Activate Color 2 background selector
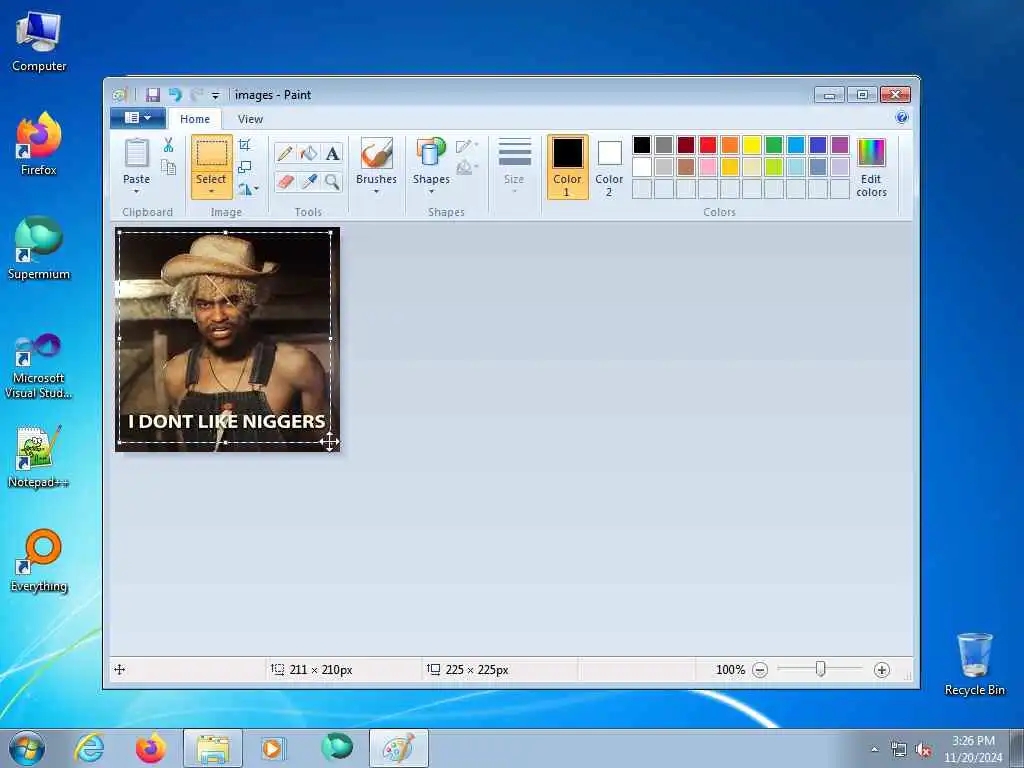 609,167
